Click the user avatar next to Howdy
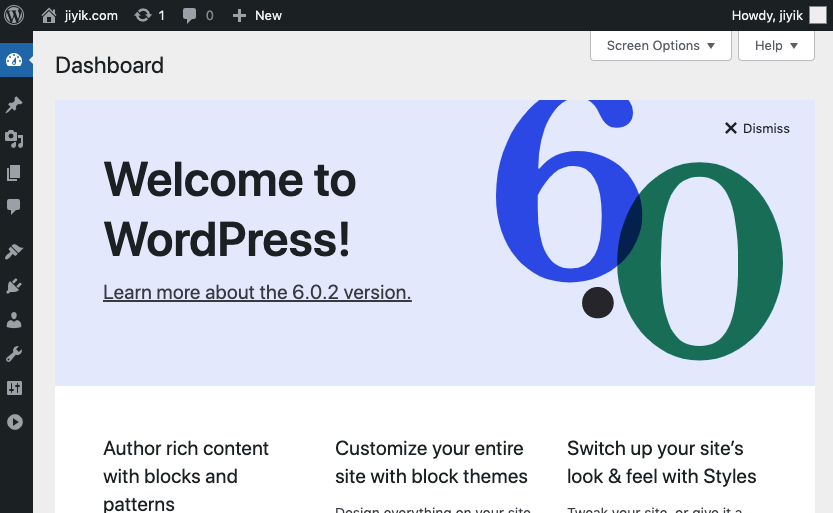The width and height of the screenshot is (833, 513). click(x=818, y=15)
